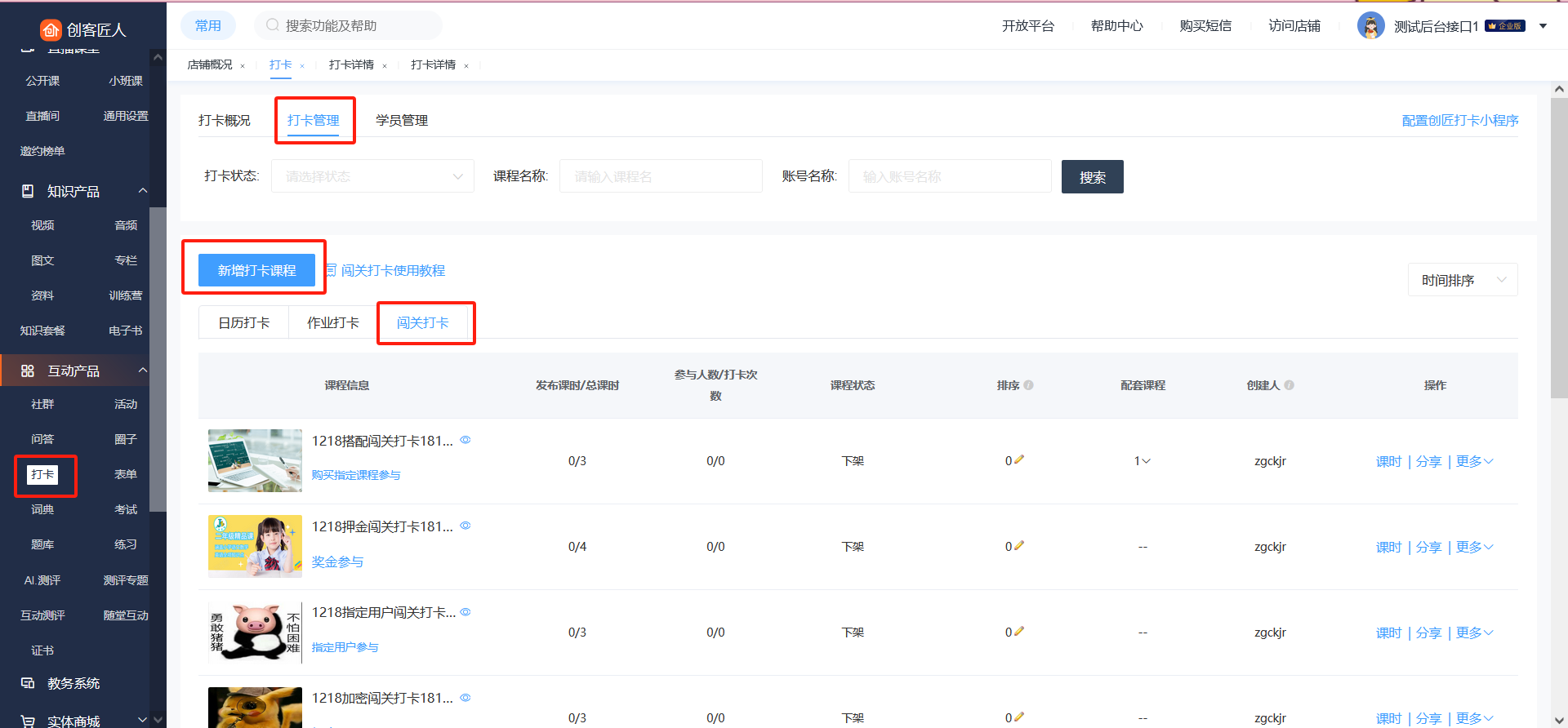Image resolution: width=1568 pixels, height=728 pixels.
Task: Click the 新增打卡课程 button
Action: pyautogui.click(x=256, y=270)
